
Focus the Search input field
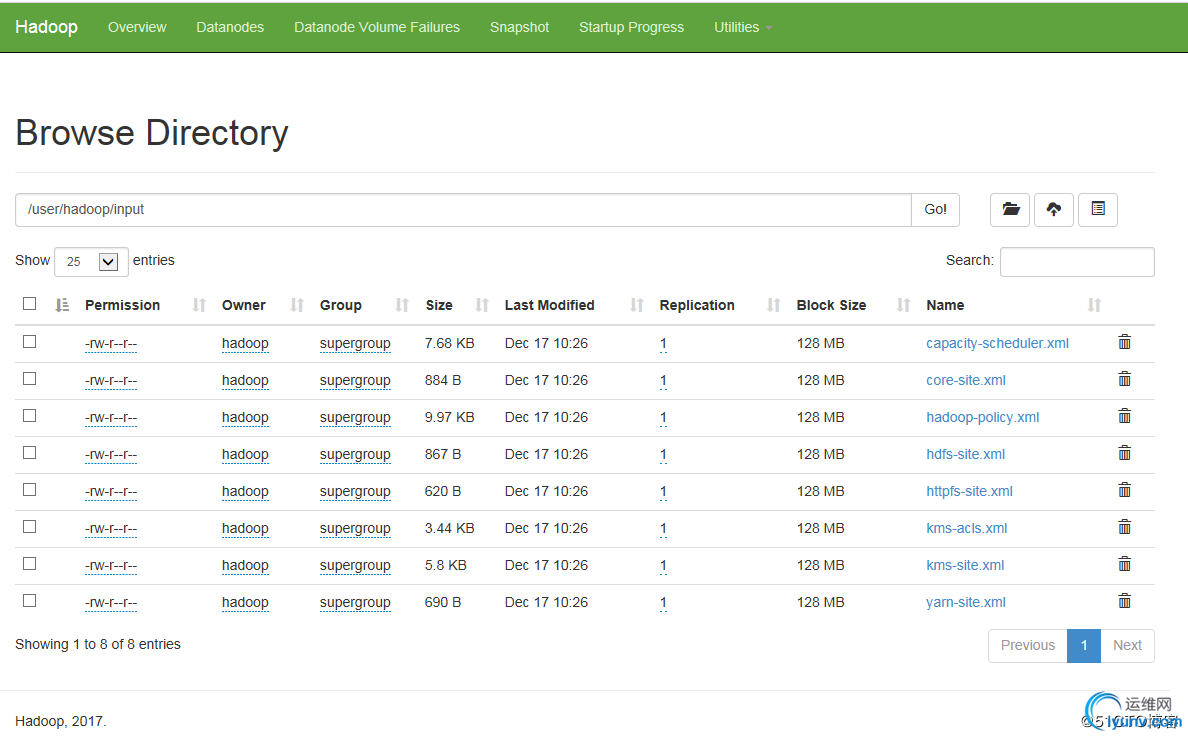[1077, 261]
